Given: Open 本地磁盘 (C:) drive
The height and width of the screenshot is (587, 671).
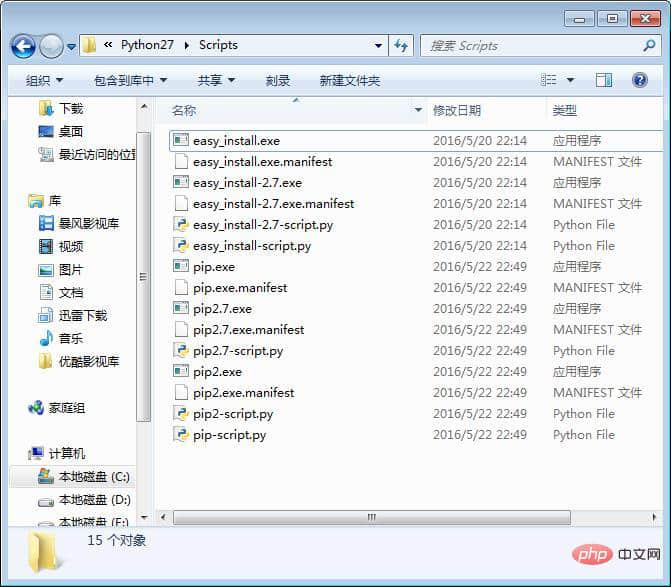Looking at the screenshot, I should pyautogui.click(x=84, y=477).
